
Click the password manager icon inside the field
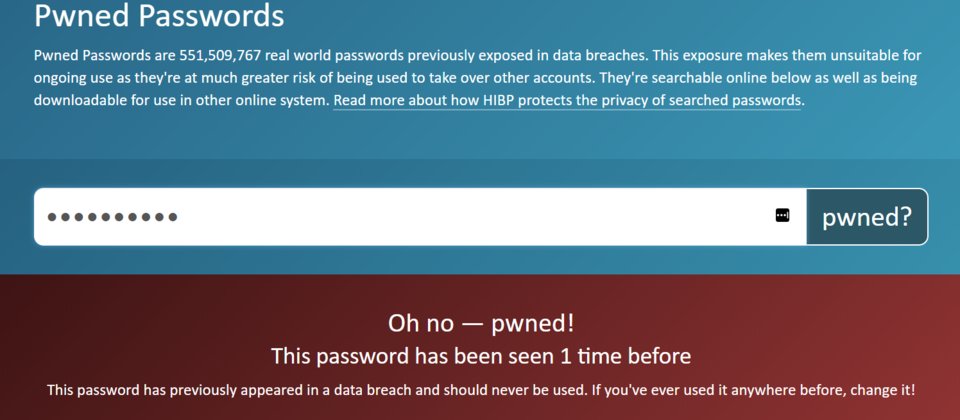pos(782,215)
